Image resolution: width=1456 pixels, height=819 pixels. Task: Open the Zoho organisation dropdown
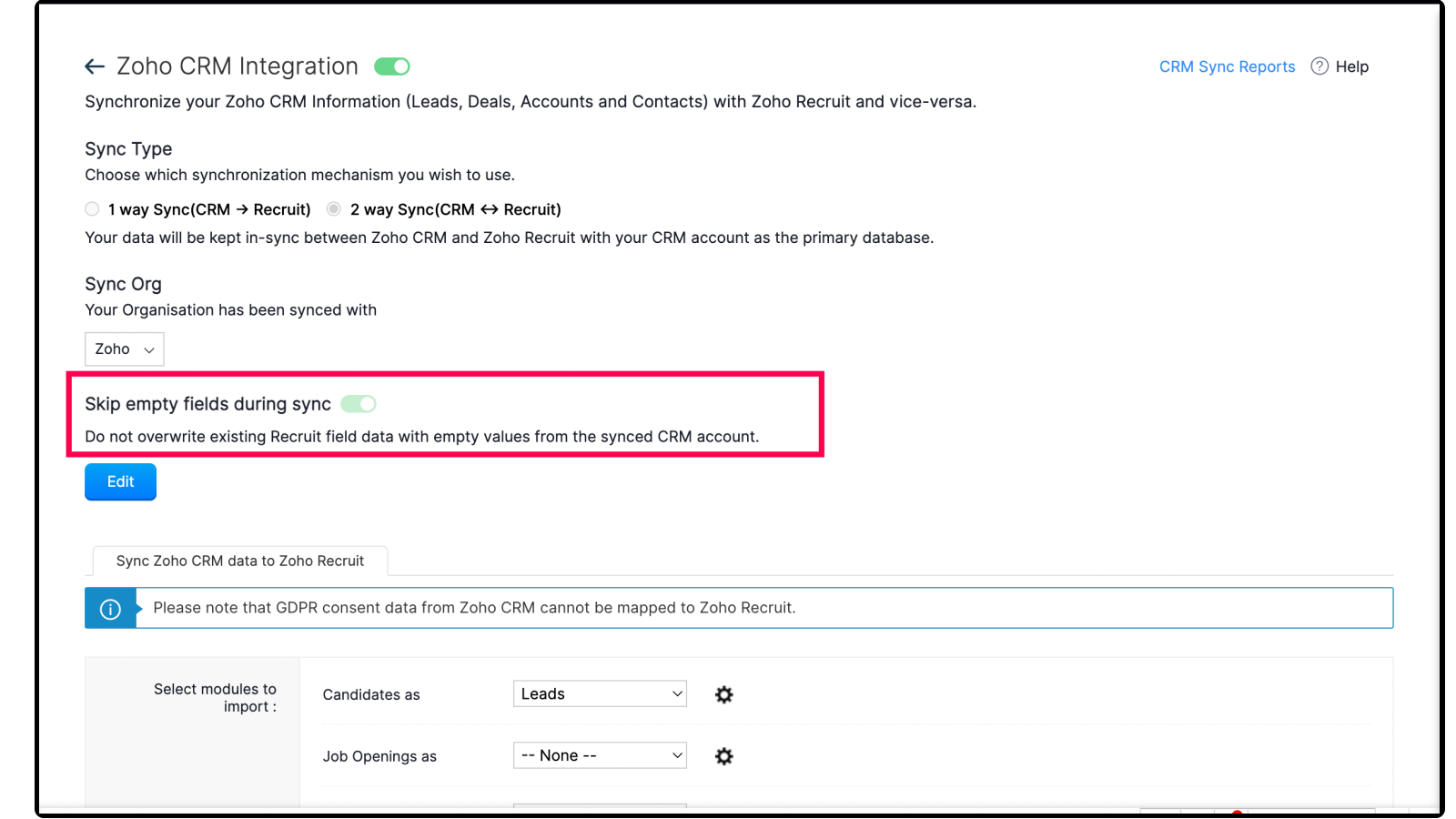coord(125,349)
